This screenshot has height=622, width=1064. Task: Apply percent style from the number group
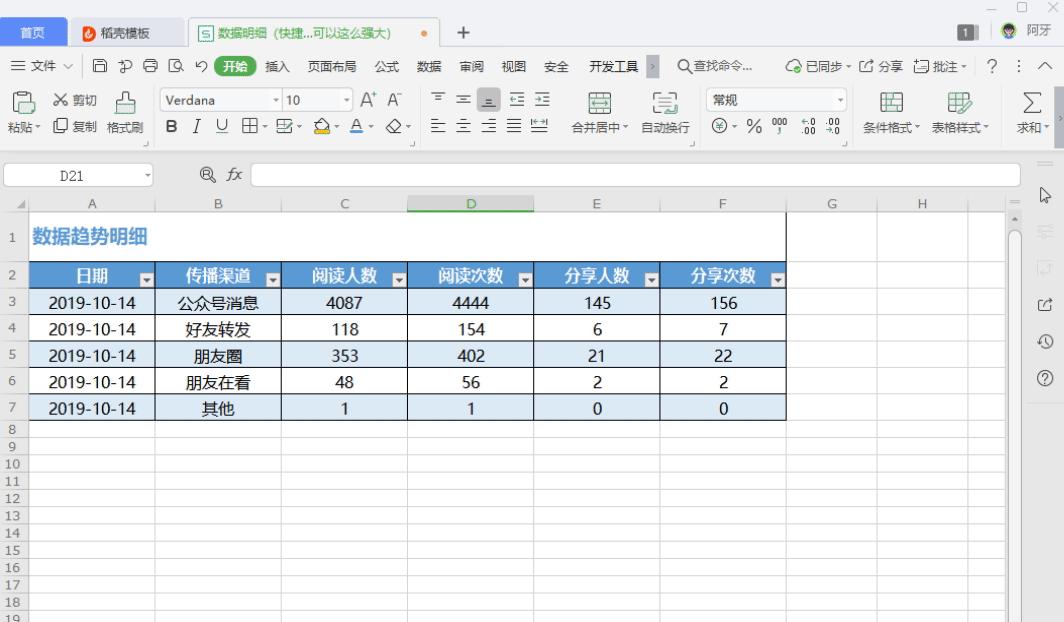pos(754,126)
